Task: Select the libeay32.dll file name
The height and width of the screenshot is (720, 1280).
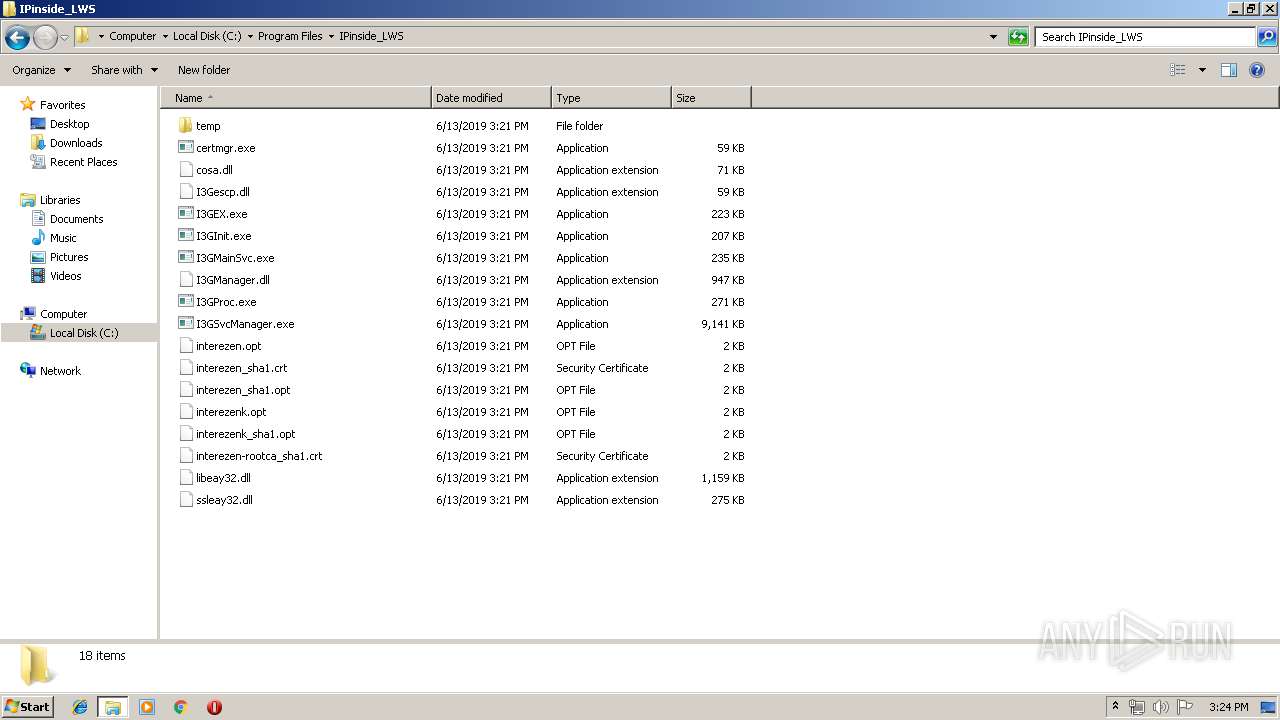Action: click(223, 478)
